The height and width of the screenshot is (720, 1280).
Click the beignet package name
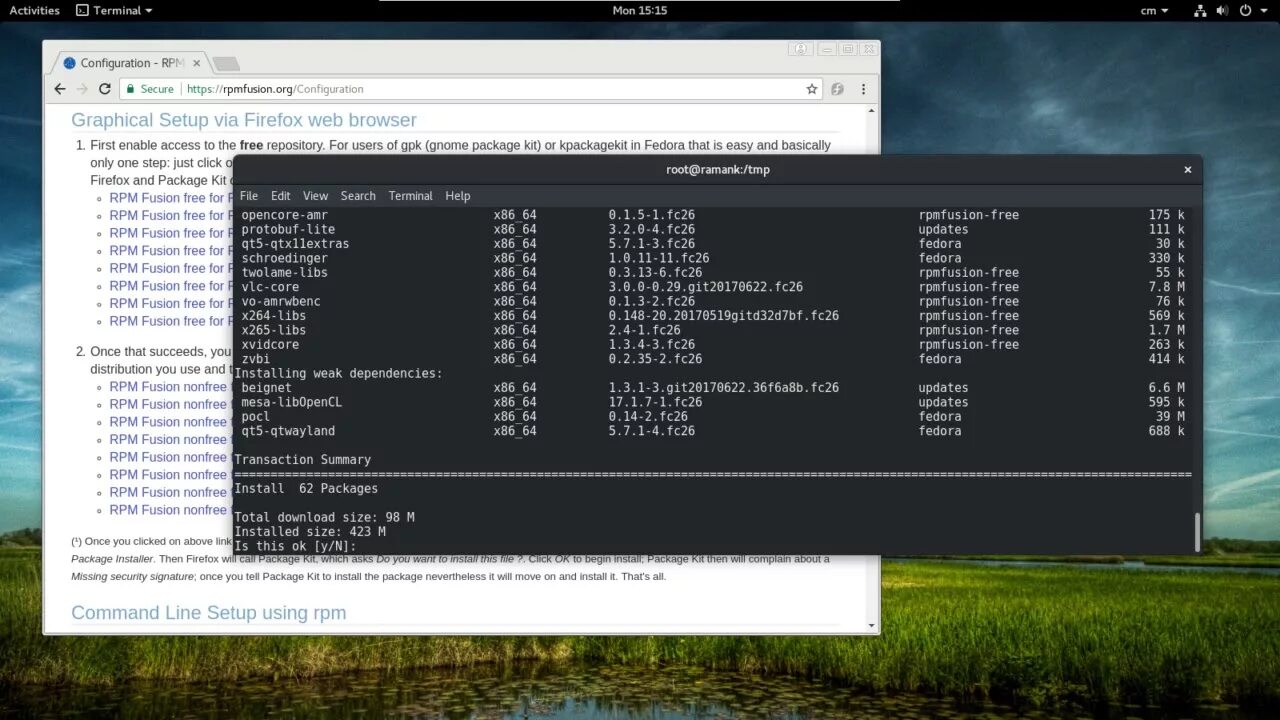266,388
